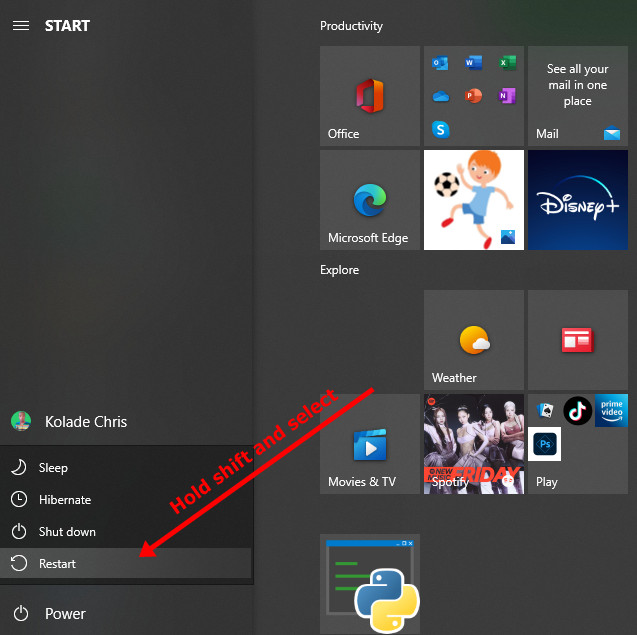The width and height of the screenshot is (637, 635).
Task: Click the Explore group heading
Action: [339, 270]
